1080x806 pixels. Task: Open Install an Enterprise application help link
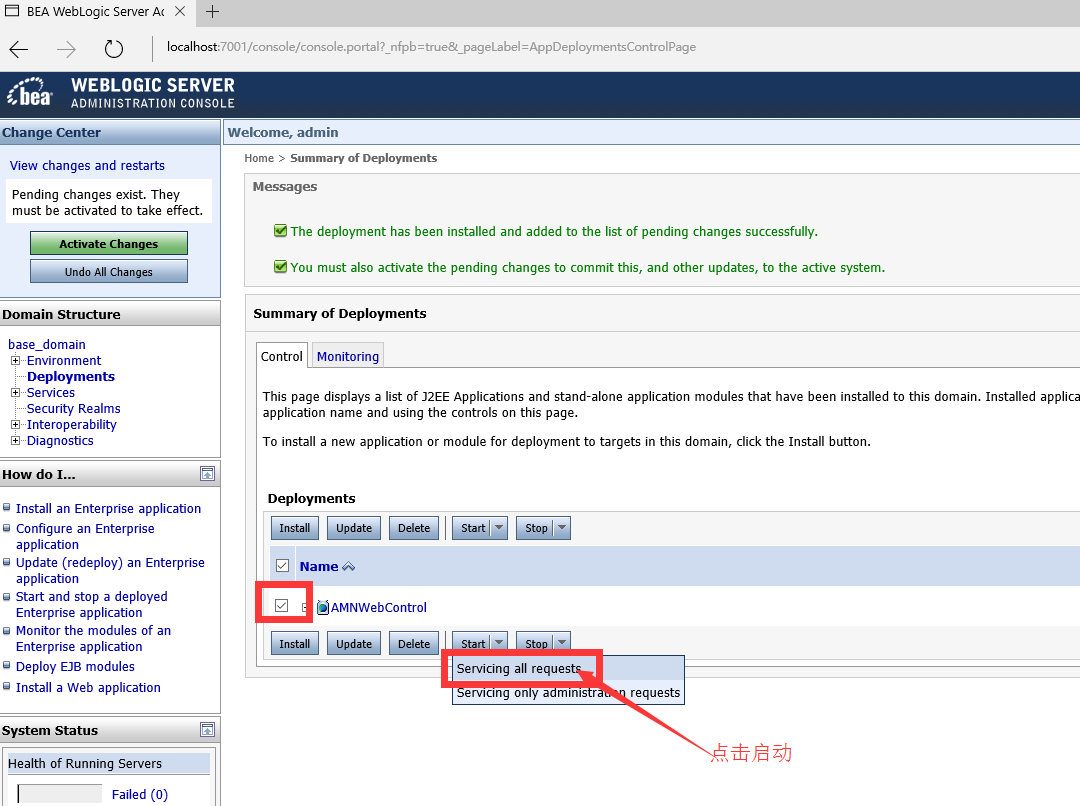coord(108,508)
